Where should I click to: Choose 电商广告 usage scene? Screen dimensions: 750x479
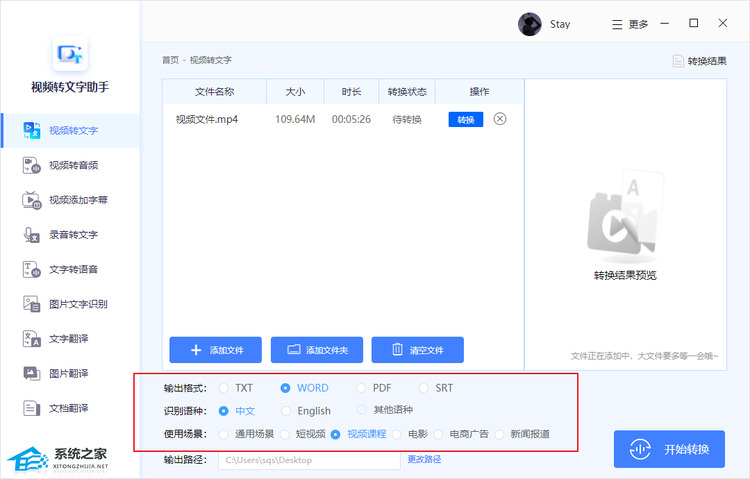[x=438, y=434]
